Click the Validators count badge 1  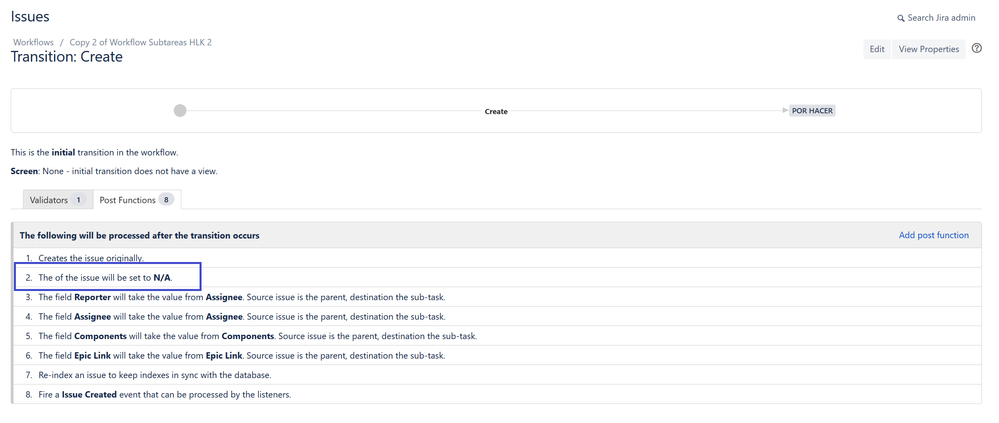78,200
